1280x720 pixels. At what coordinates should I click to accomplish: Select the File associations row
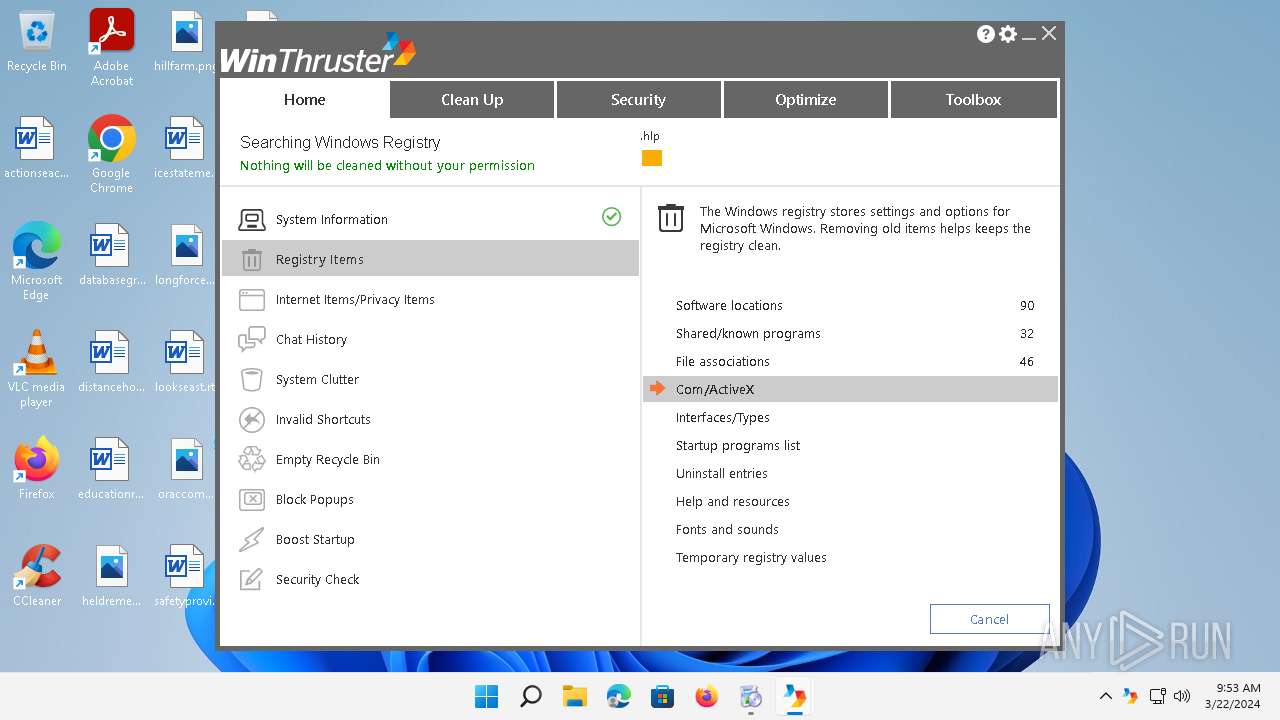[x=850, y=362]
